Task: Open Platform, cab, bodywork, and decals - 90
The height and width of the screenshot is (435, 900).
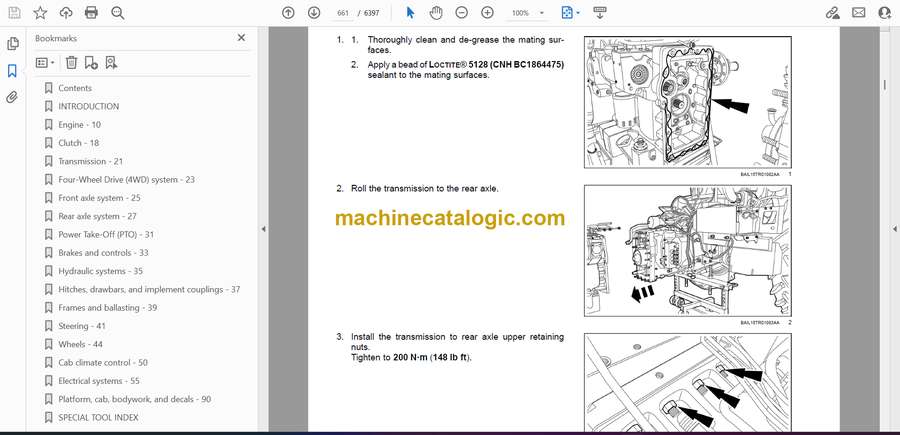Action: click(134, 399)
